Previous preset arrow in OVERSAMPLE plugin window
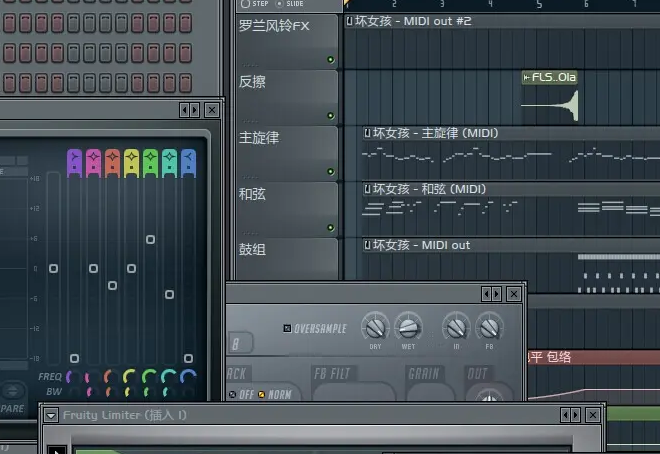This screenshot has height=454, width=660. [486, 294]
